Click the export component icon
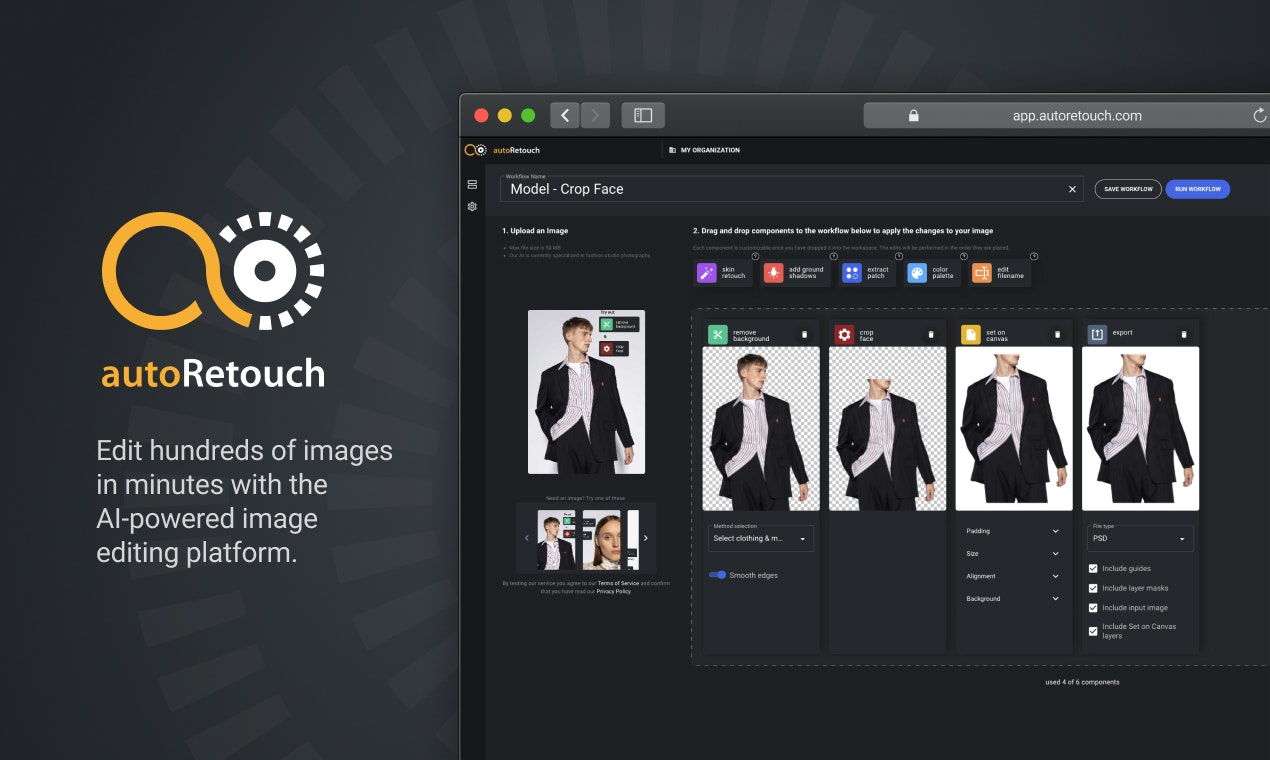The height and width of the screenshot is (760, 1270). pos(1096,332)
